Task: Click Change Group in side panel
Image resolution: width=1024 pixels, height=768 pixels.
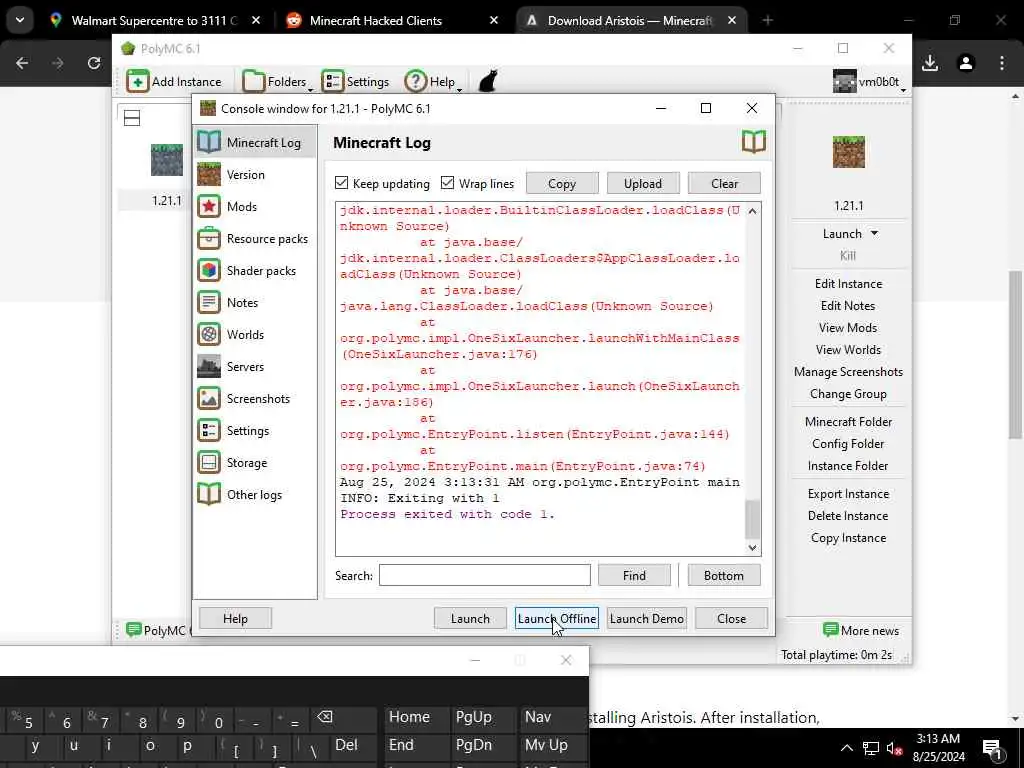Action: (x=848, y=394)
